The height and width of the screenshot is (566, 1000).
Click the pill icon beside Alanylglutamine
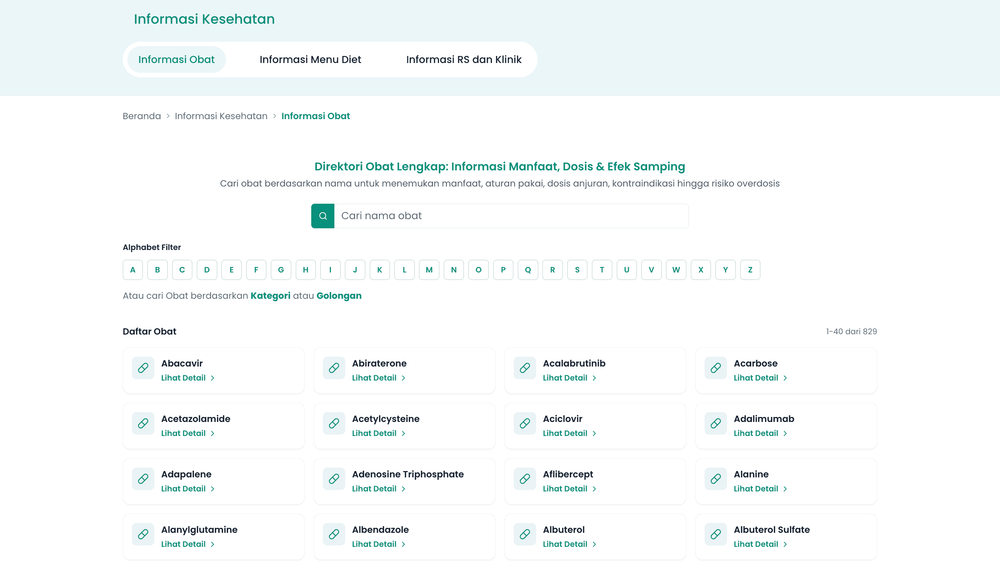143,535
